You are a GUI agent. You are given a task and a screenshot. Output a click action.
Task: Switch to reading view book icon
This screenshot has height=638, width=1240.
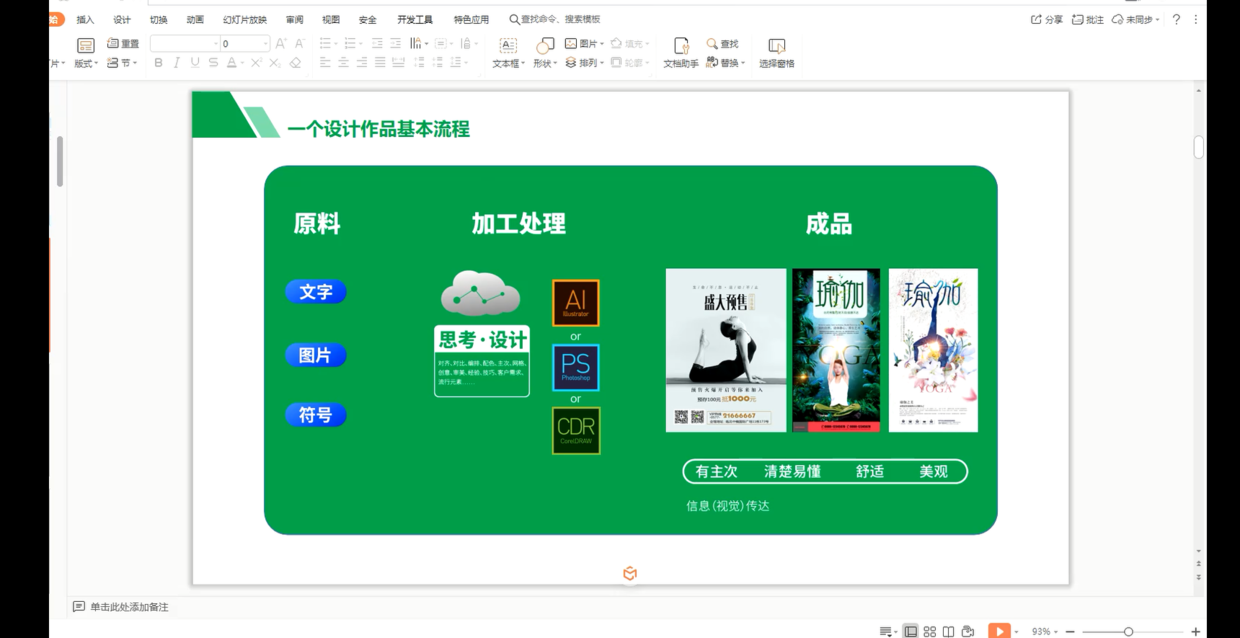click(949, 631)
